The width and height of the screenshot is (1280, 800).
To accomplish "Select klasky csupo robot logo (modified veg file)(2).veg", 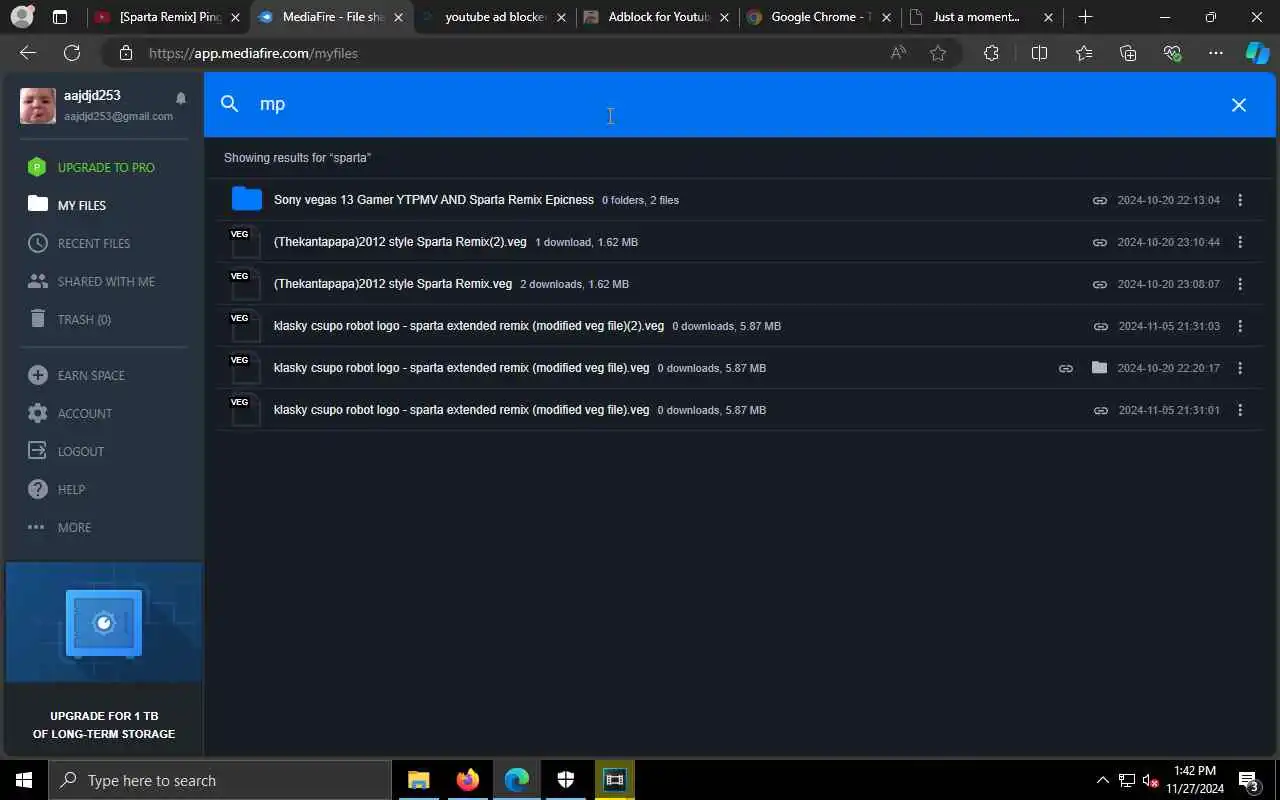I will [x=469, y=326].
